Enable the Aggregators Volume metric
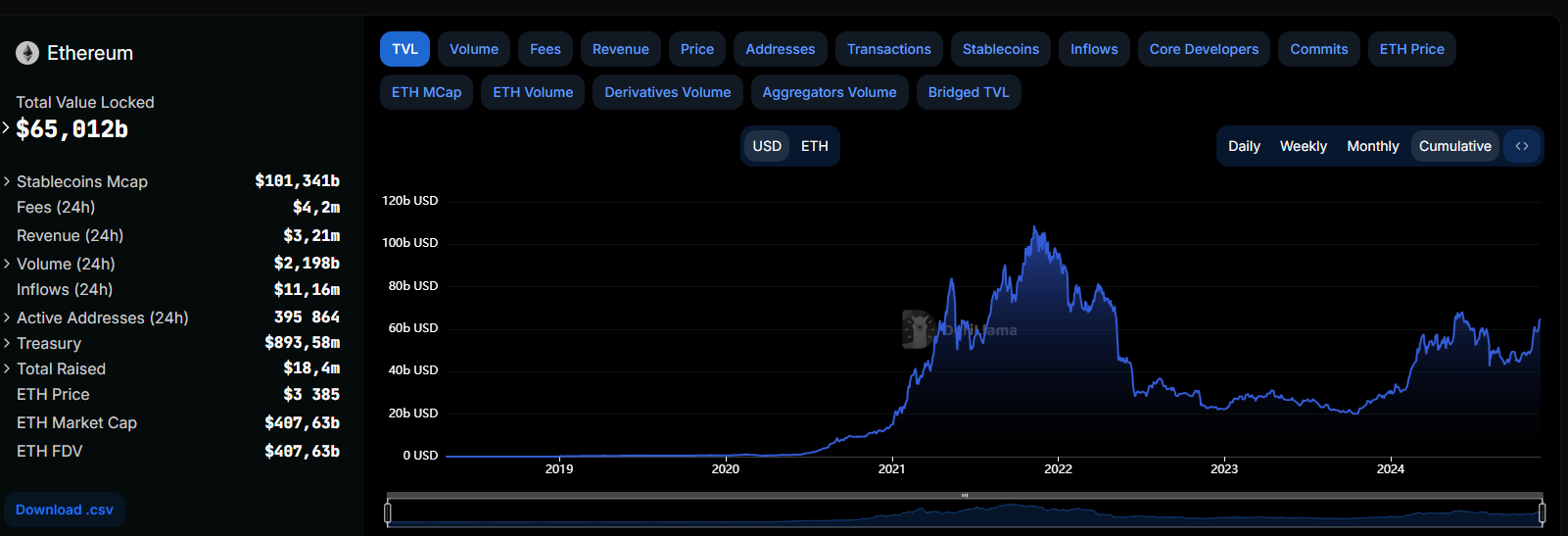Screen dimensions: 1568x536 coord(830,92)
